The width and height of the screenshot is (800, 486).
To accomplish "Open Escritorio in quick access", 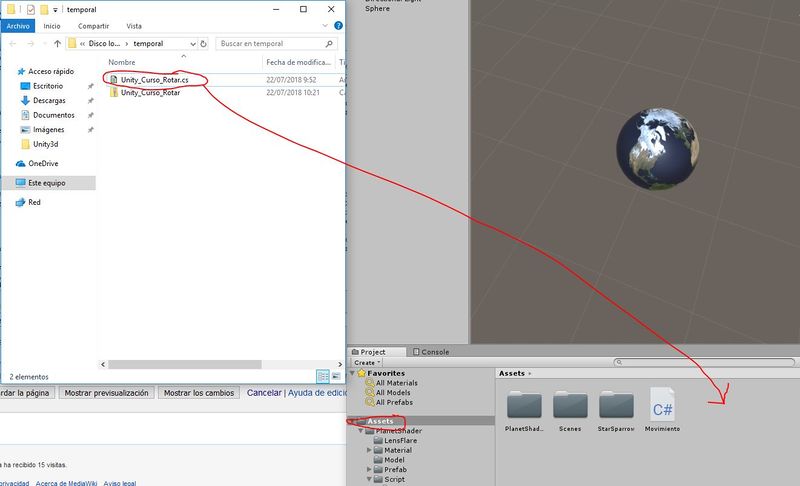I will coord(48,86).
